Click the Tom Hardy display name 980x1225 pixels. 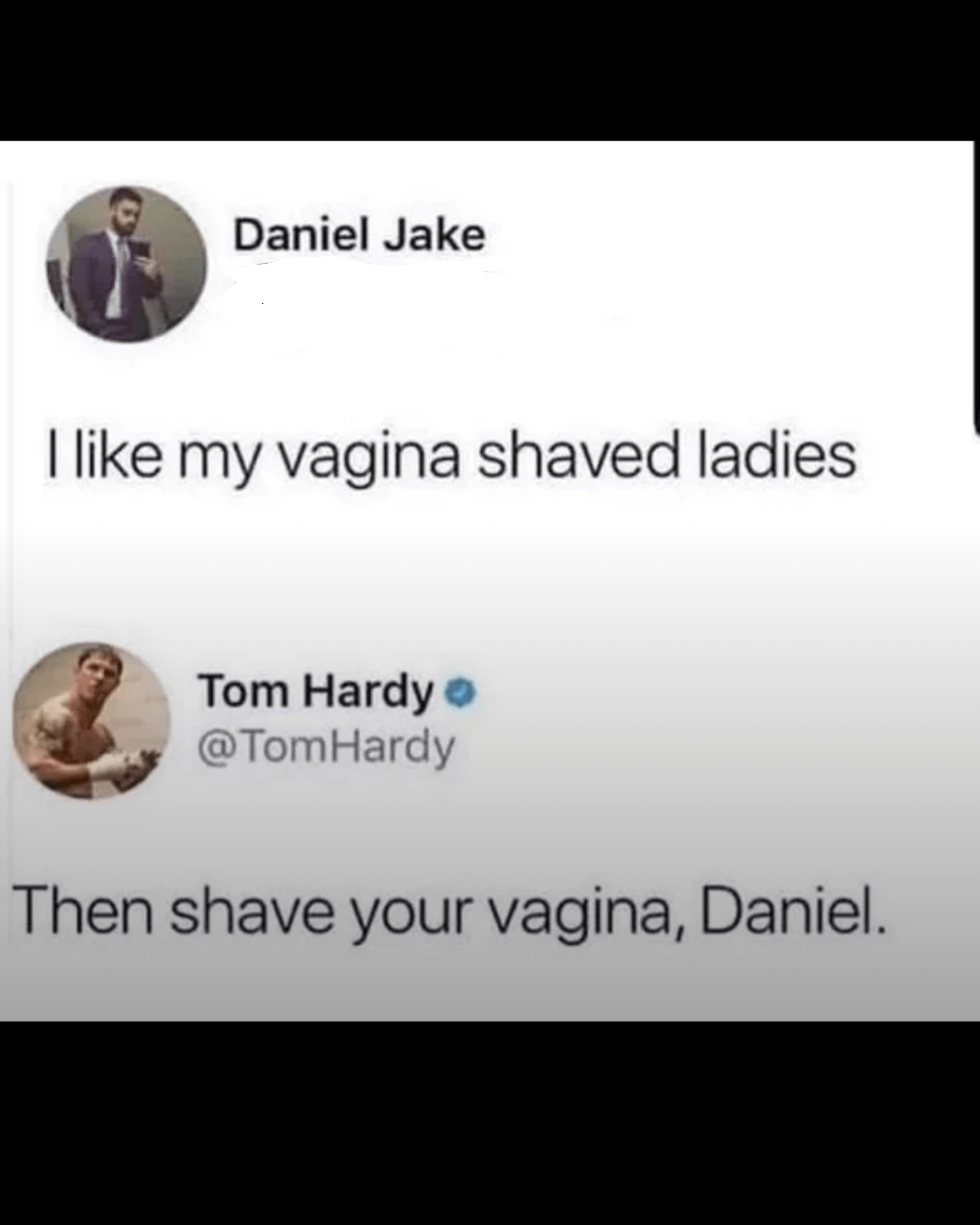tap(317, 692)
